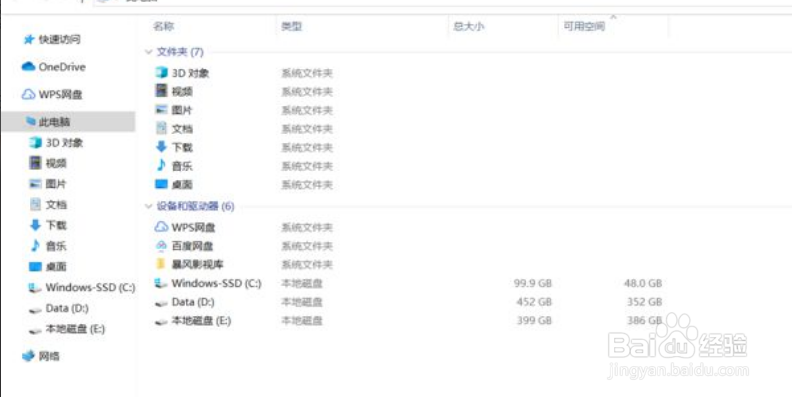Click the 文件夹 (7) group label
Image resolution: width=792 pixels, height=397 pixels.
180,52
